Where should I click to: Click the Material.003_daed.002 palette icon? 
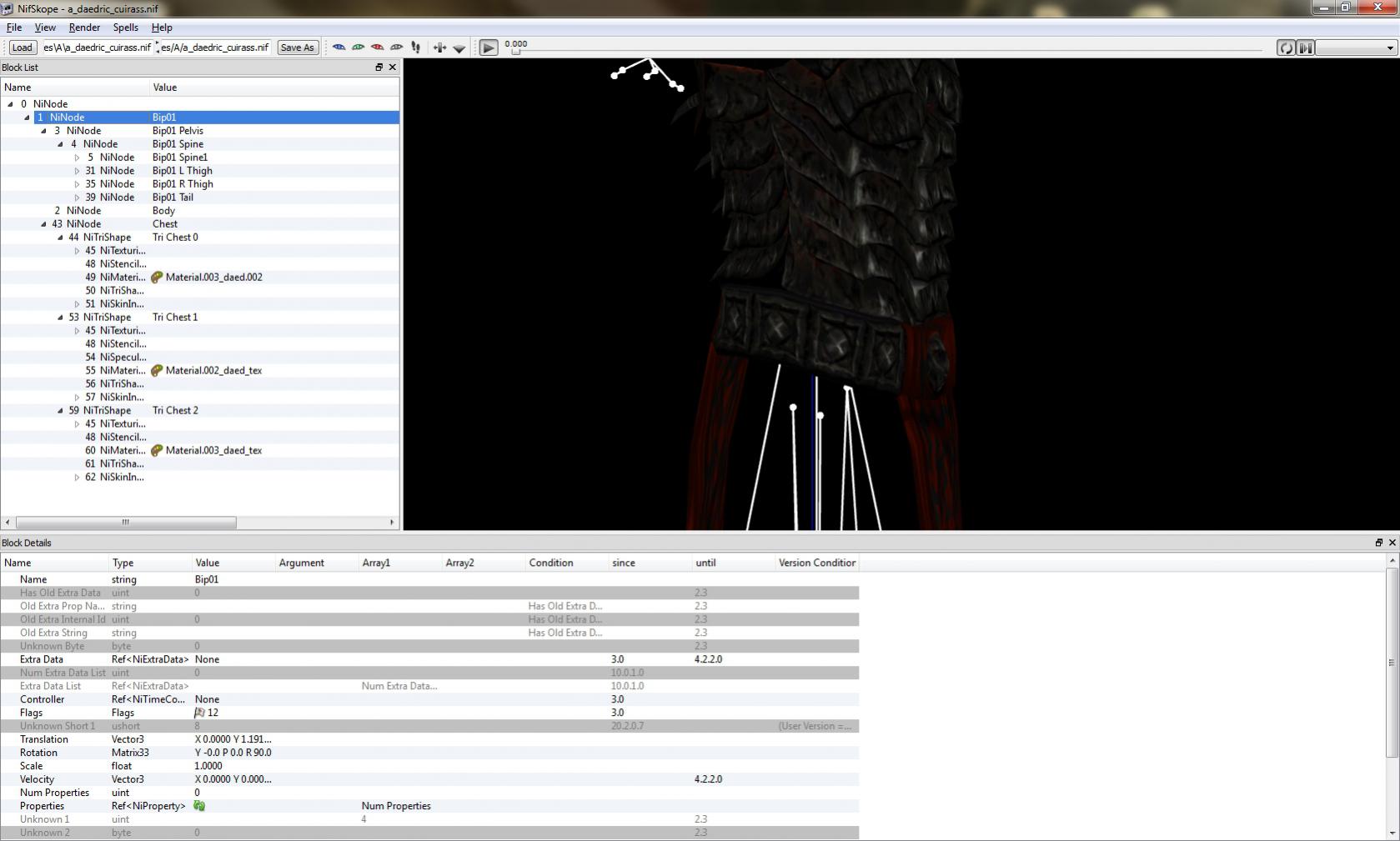tap(157, 278)
